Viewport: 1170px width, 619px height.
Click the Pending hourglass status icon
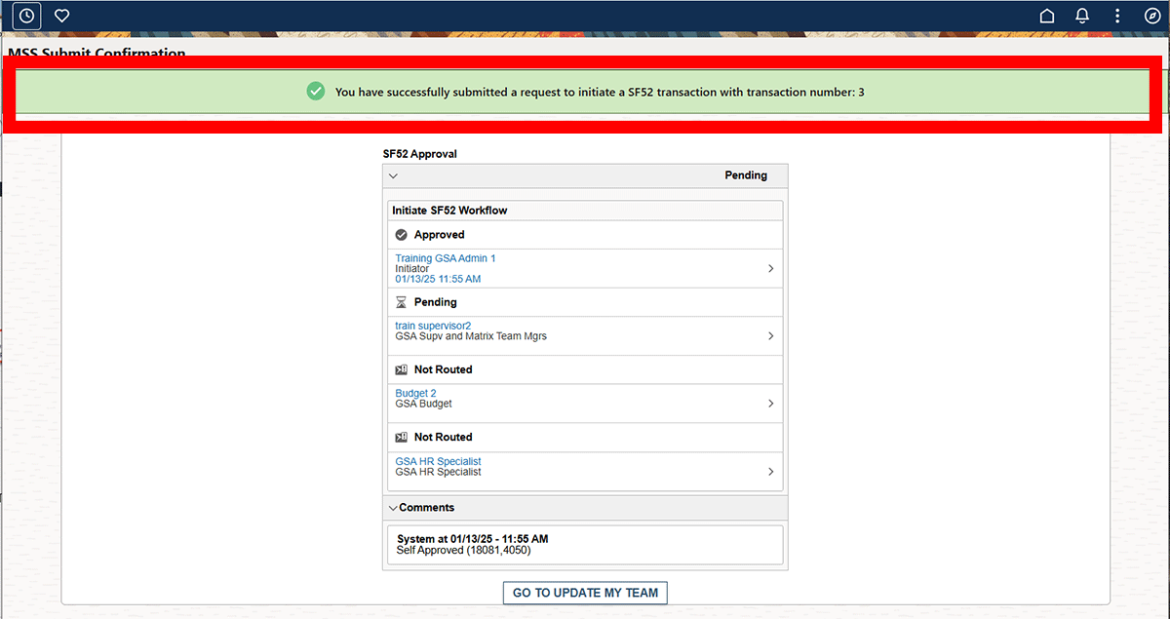(400, 301)
